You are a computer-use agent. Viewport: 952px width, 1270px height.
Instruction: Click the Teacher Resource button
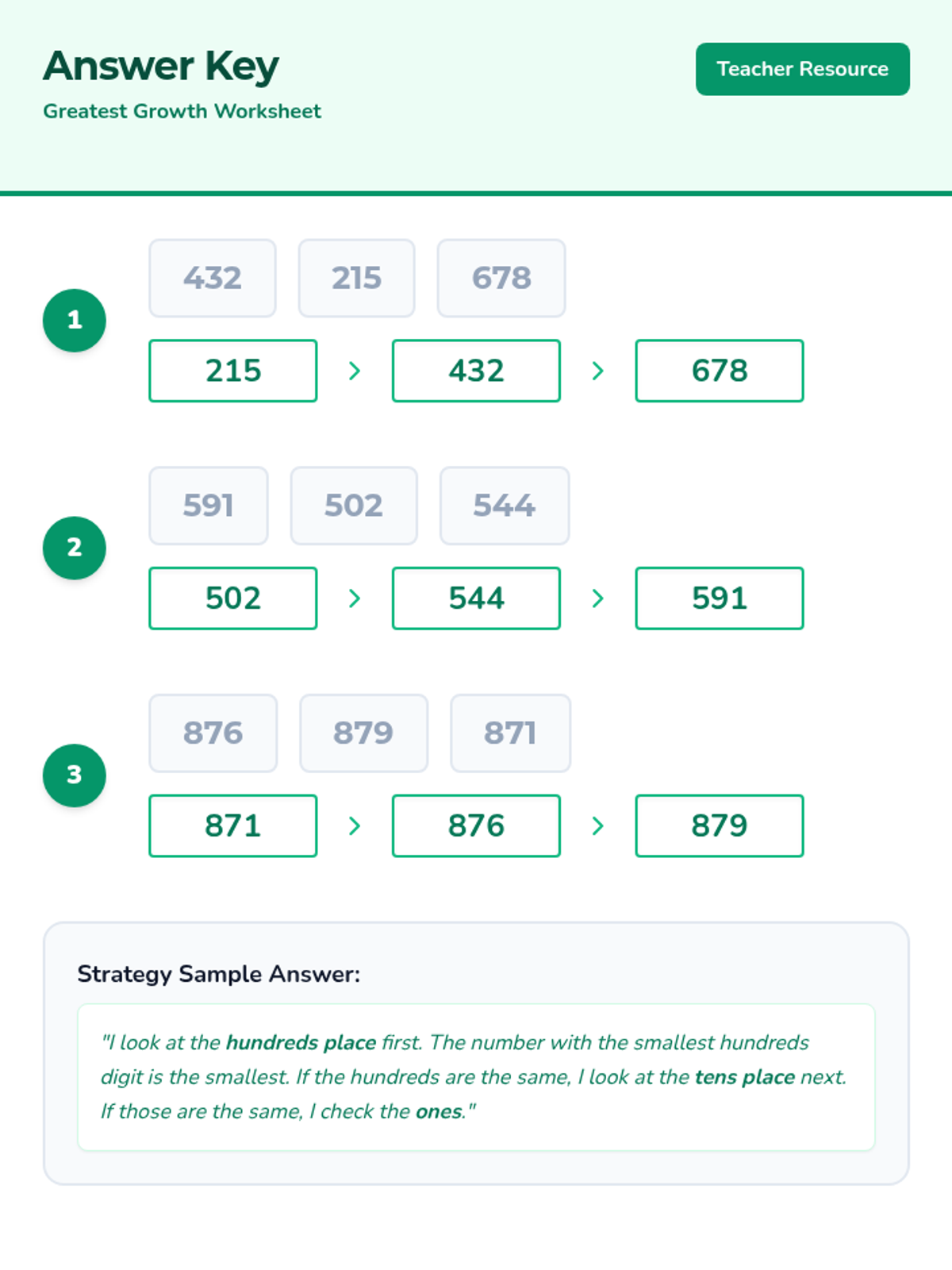click(x=802, y=69)
